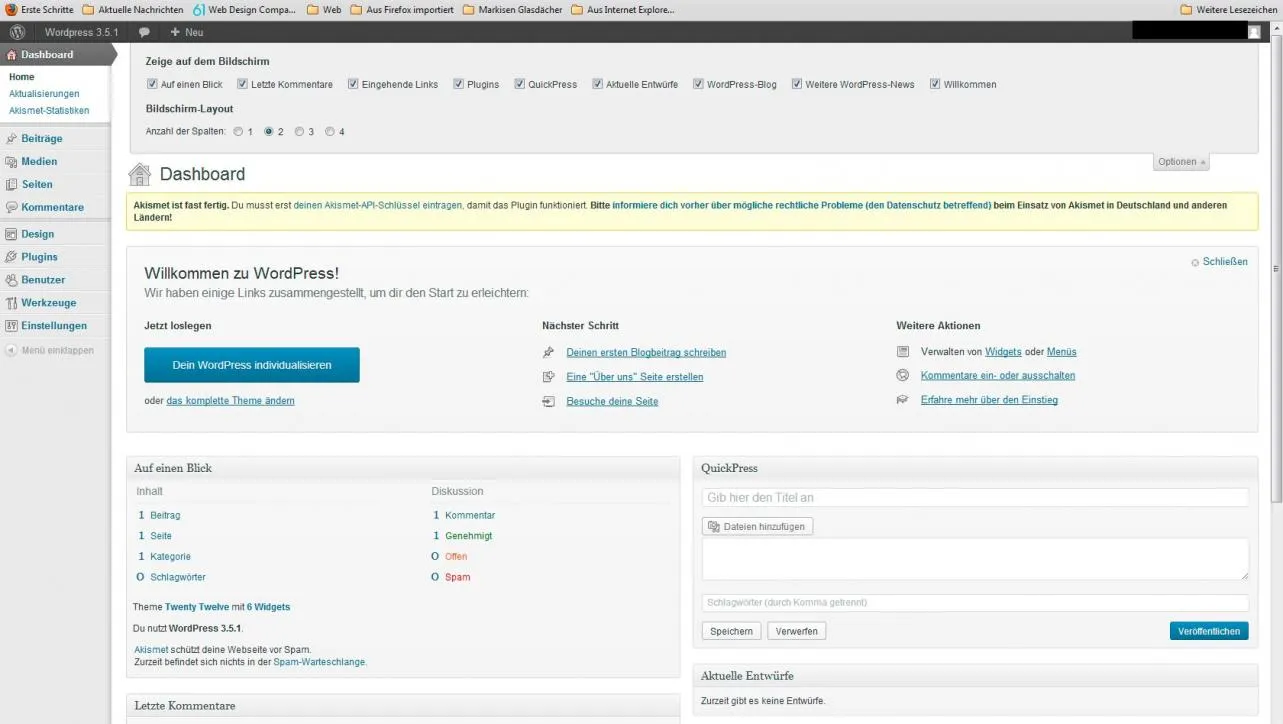Open the Aus Internet Explore... bookmark folder
Screen dimensions: 1283x724
pos(623,10)
